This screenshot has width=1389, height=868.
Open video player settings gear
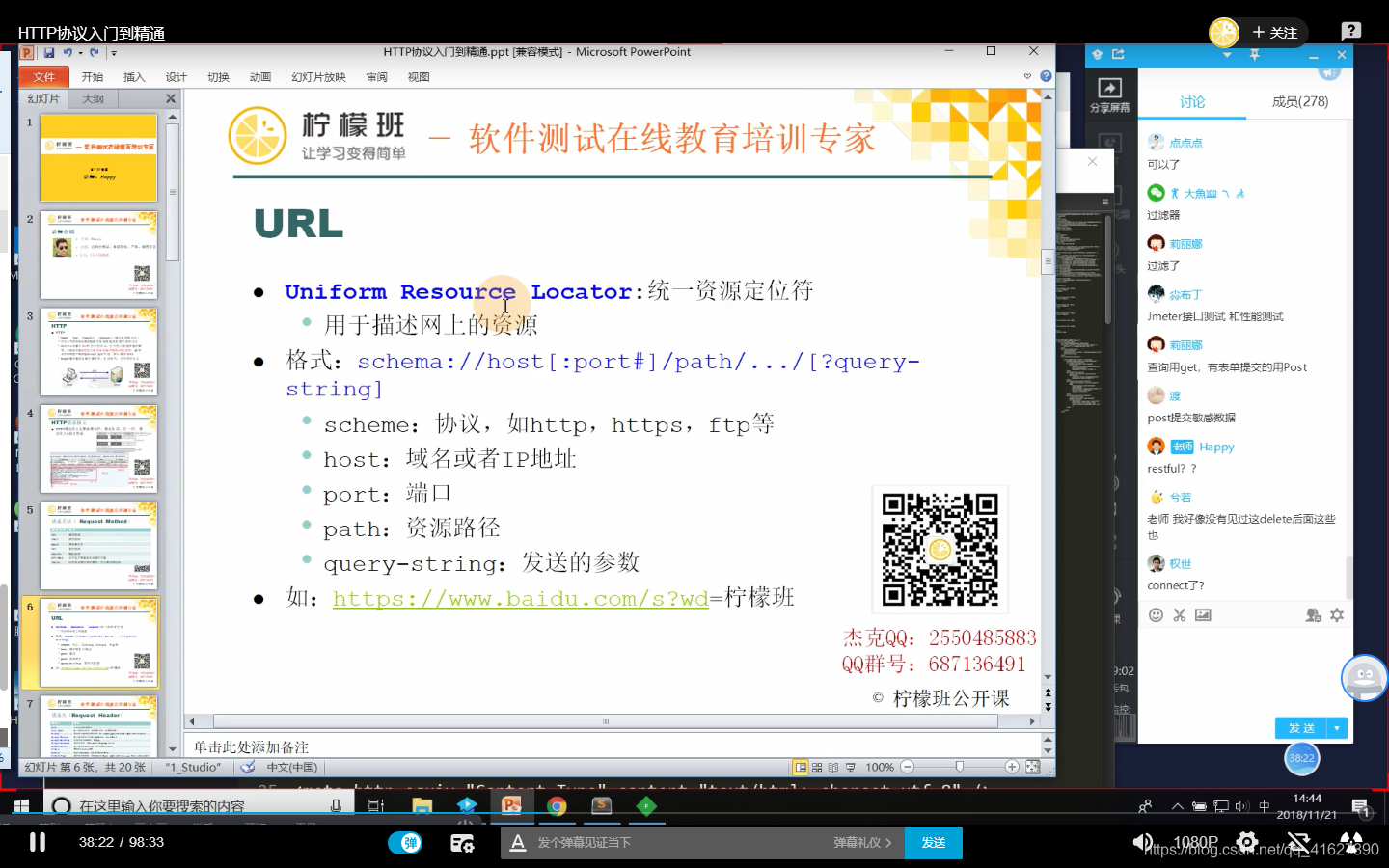coord(1247,842)
